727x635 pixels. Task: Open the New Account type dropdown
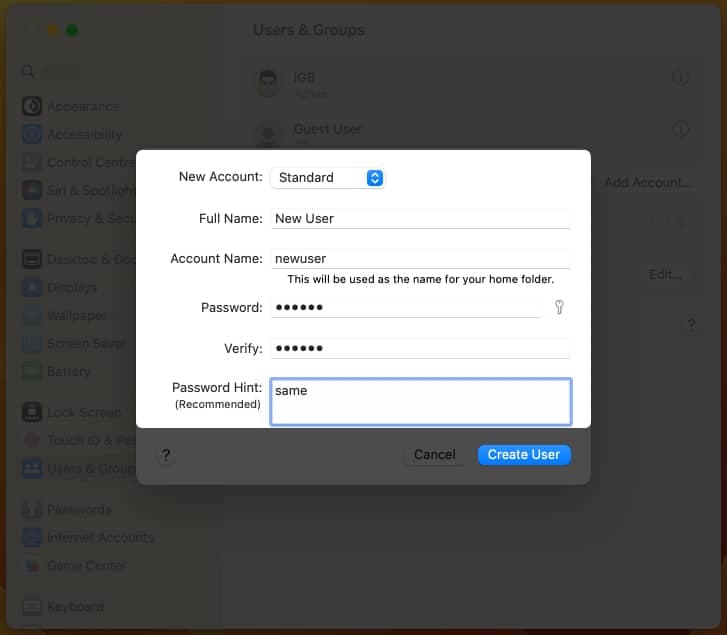click(x=327, y=178)
